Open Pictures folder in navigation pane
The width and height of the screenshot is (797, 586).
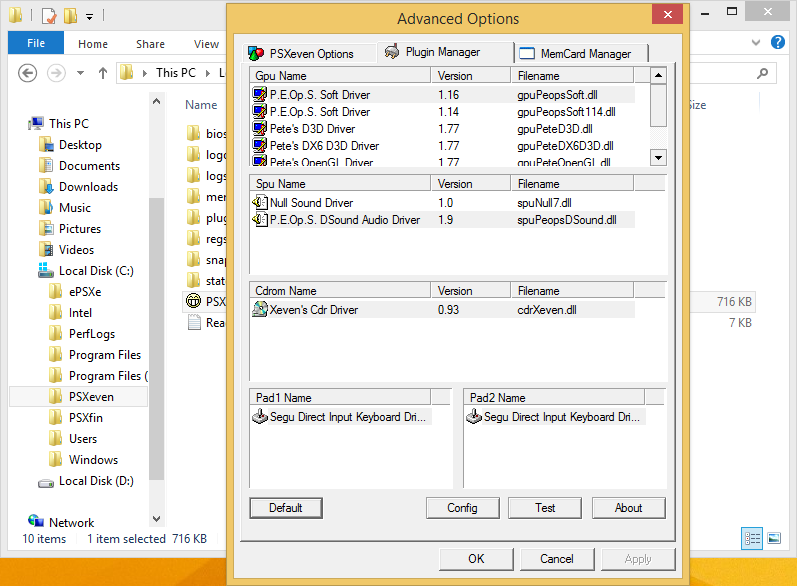pos(80,229)
